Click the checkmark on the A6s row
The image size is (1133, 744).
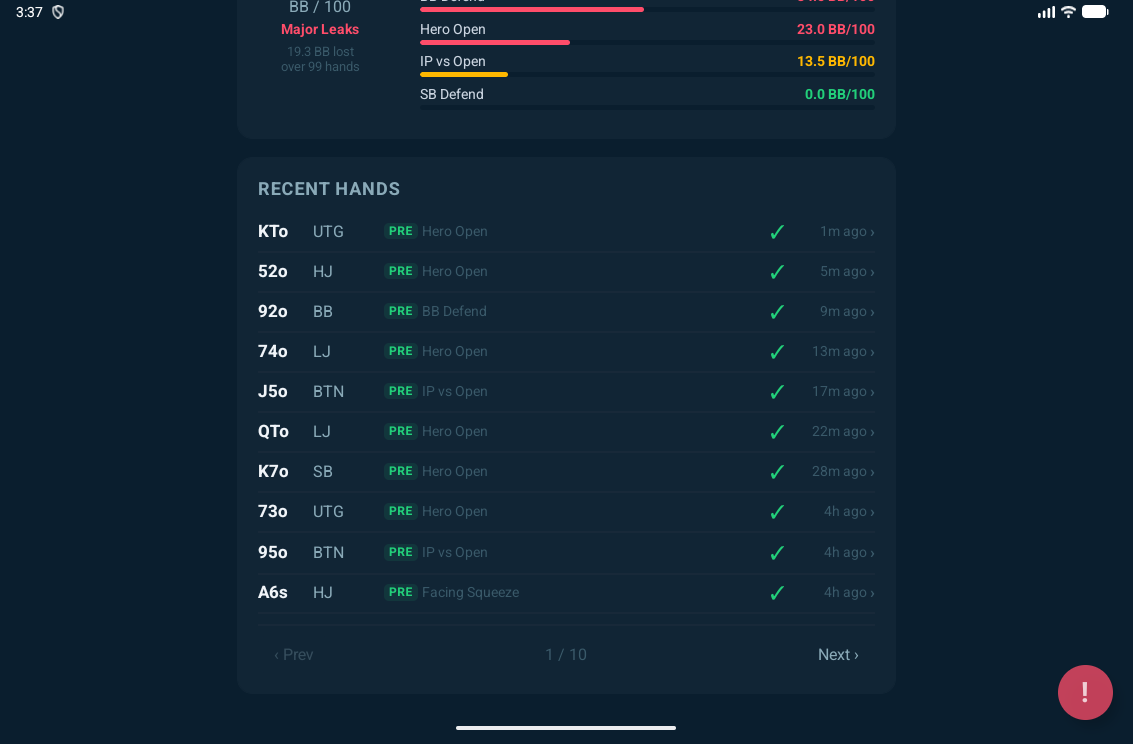point(777,593)
